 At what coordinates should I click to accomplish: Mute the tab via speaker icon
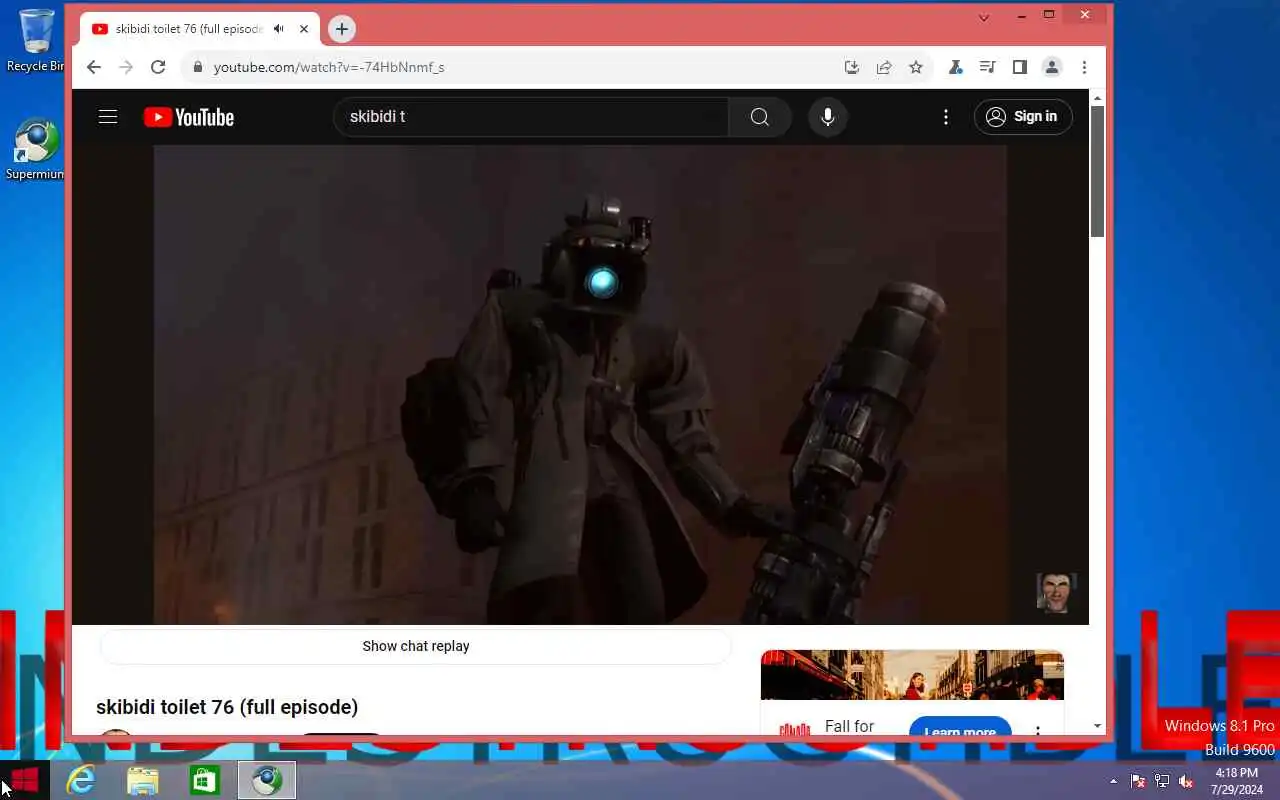[279, 29]
